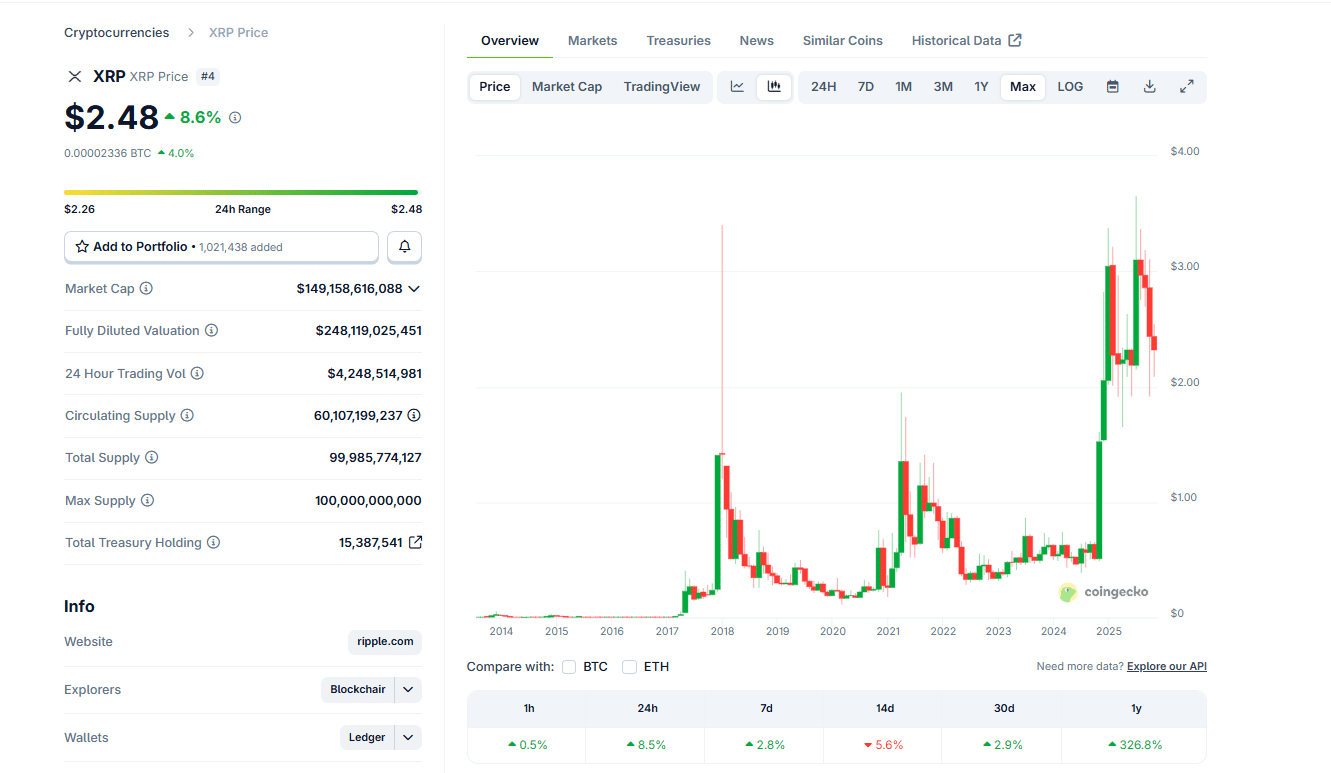This screenshot has height=773, width=1331.
Task: Download the price chart
Action: point(1149,87)
